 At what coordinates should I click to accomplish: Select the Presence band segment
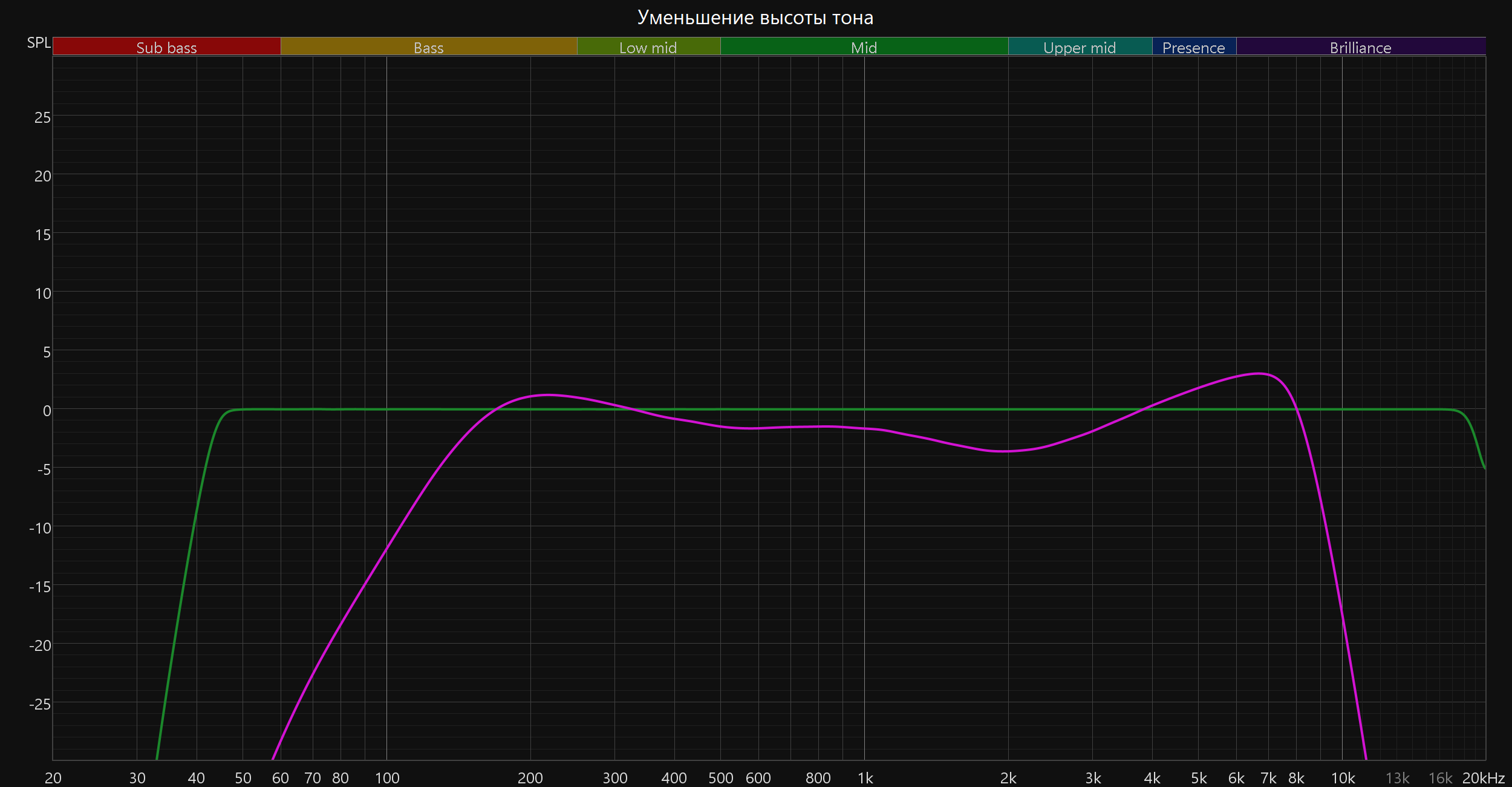point(1193,47)
